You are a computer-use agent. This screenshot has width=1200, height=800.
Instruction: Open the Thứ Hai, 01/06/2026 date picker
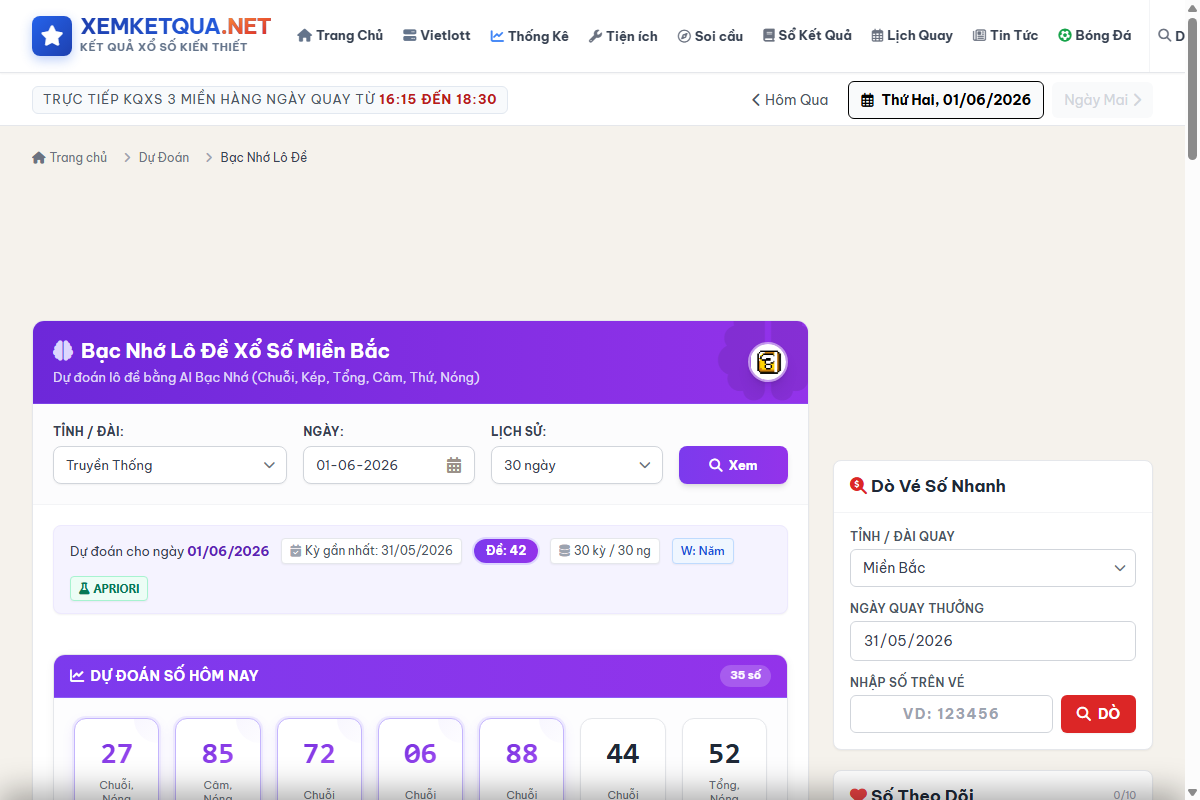[x=946, y=100]
